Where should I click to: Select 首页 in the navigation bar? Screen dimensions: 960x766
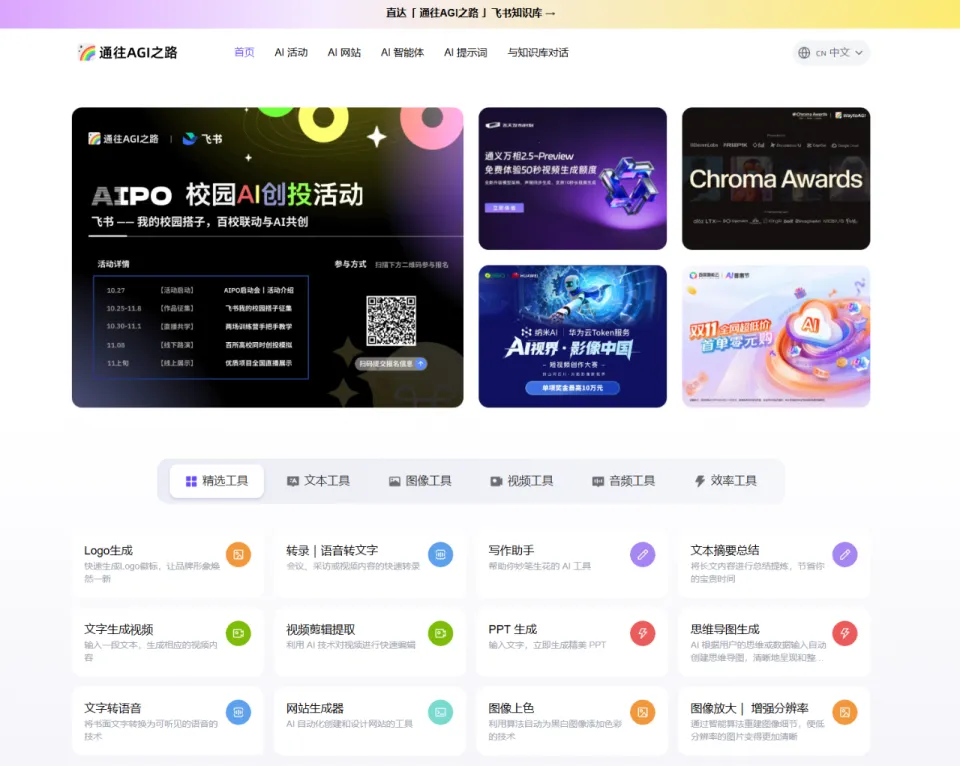point(244,52)
